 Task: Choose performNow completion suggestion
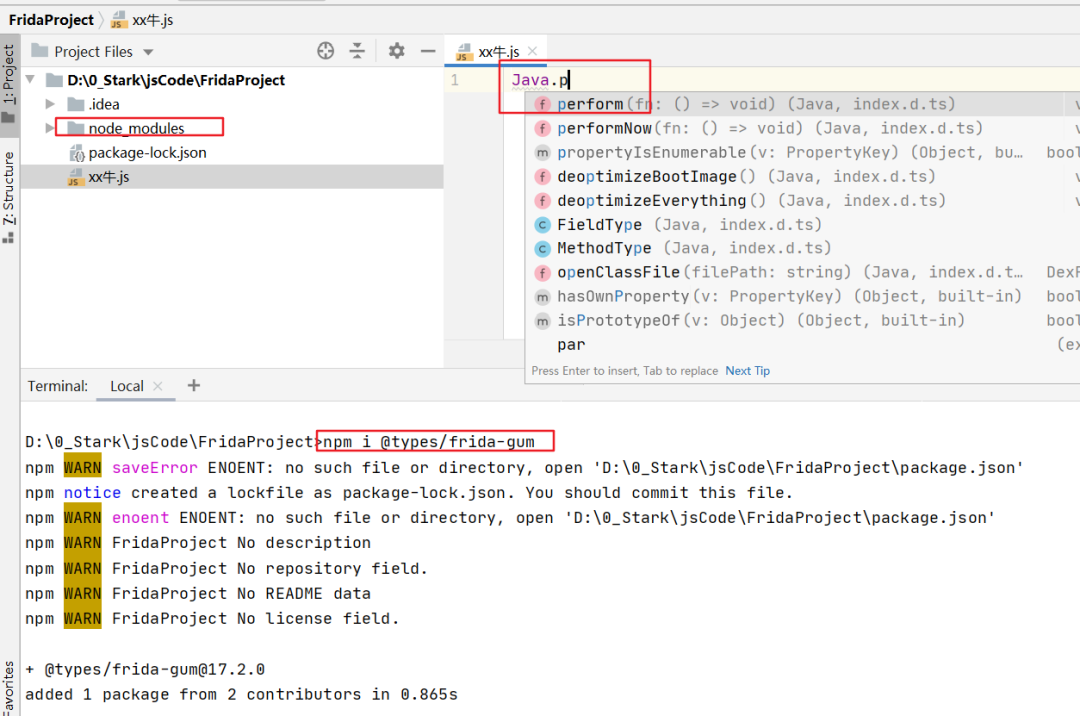tap(802, 128)
